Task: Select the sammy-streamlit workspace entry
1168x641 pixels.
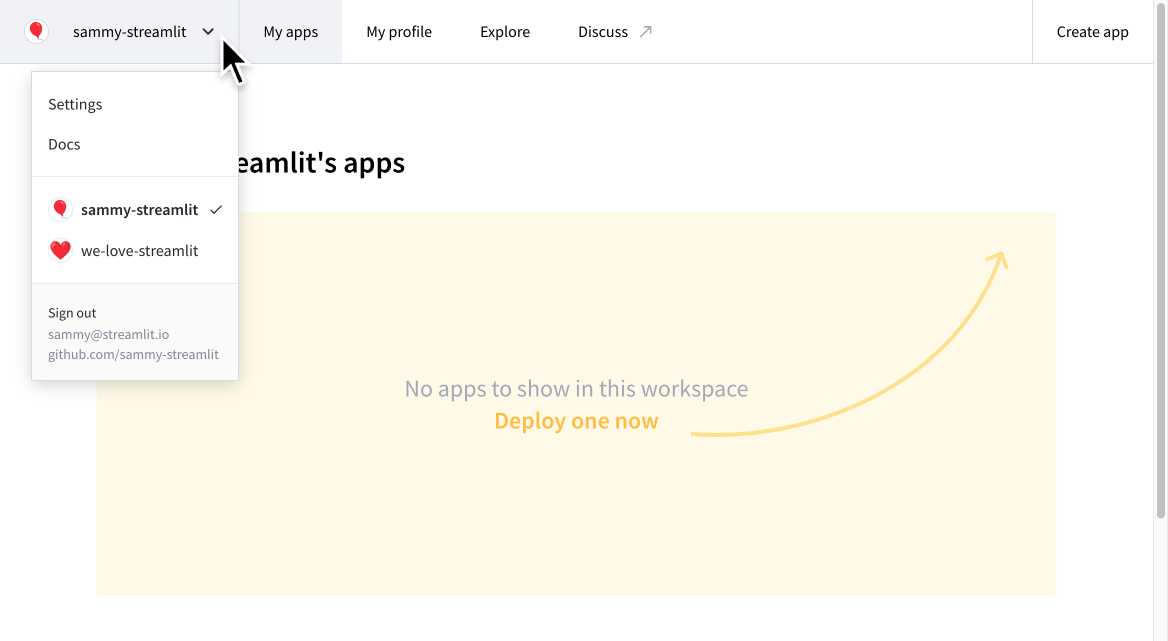Action: (140, 209)
